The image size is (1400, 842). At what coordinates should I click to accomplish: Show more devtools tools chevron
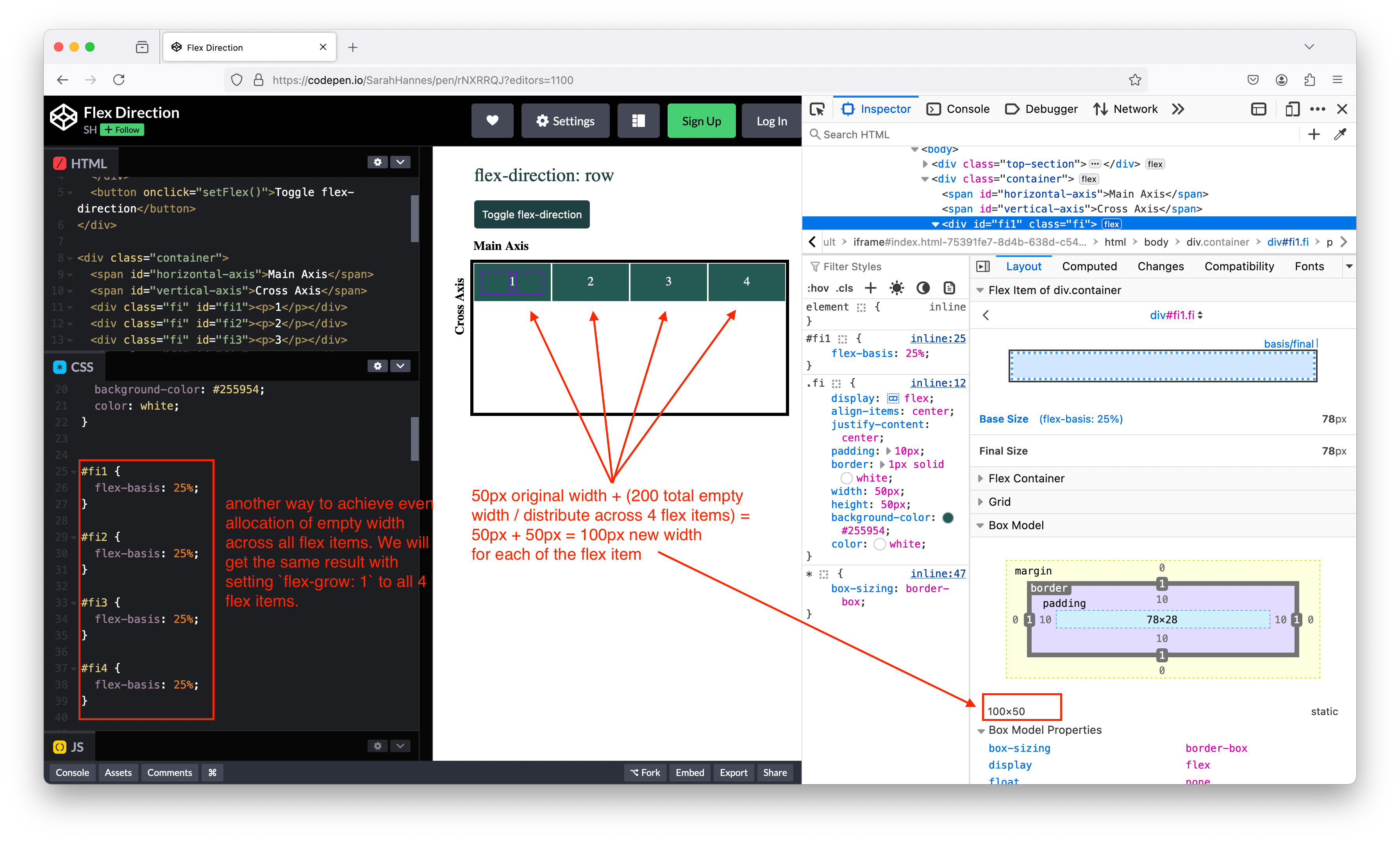[1178, 109]
